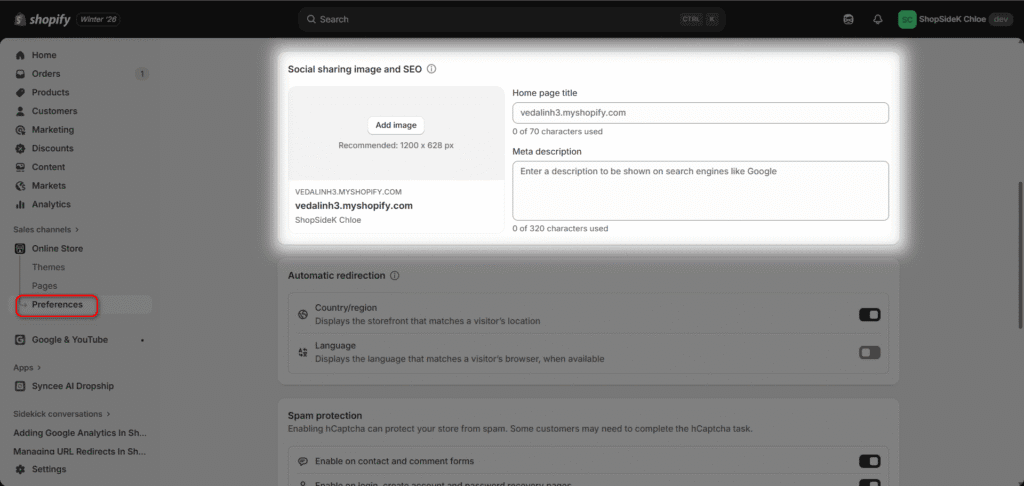Screen dimensions: 1024x486
Task: Click the Winter '26 edition badge
Action: (x=98, y=20)
